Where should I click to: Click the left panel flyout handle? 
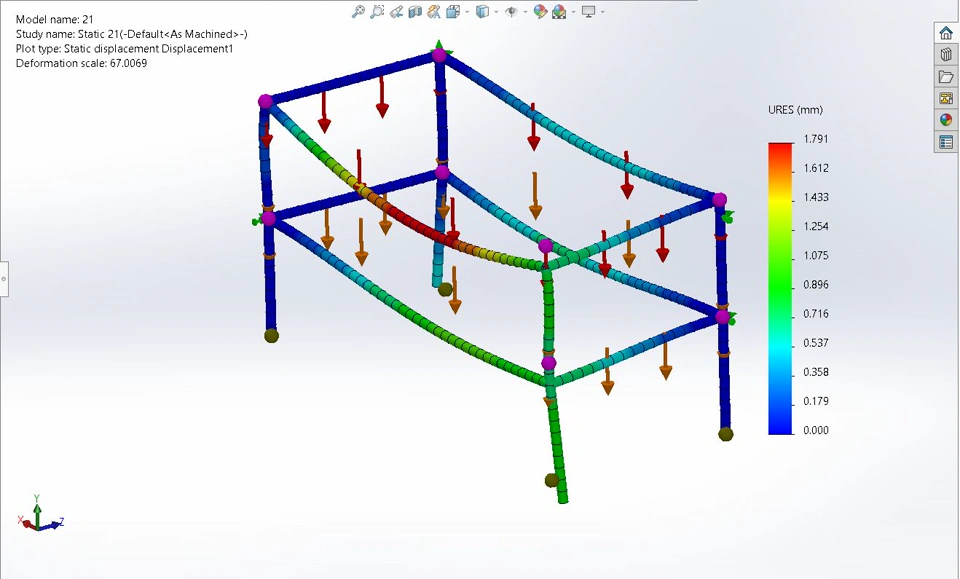[4, 279]
